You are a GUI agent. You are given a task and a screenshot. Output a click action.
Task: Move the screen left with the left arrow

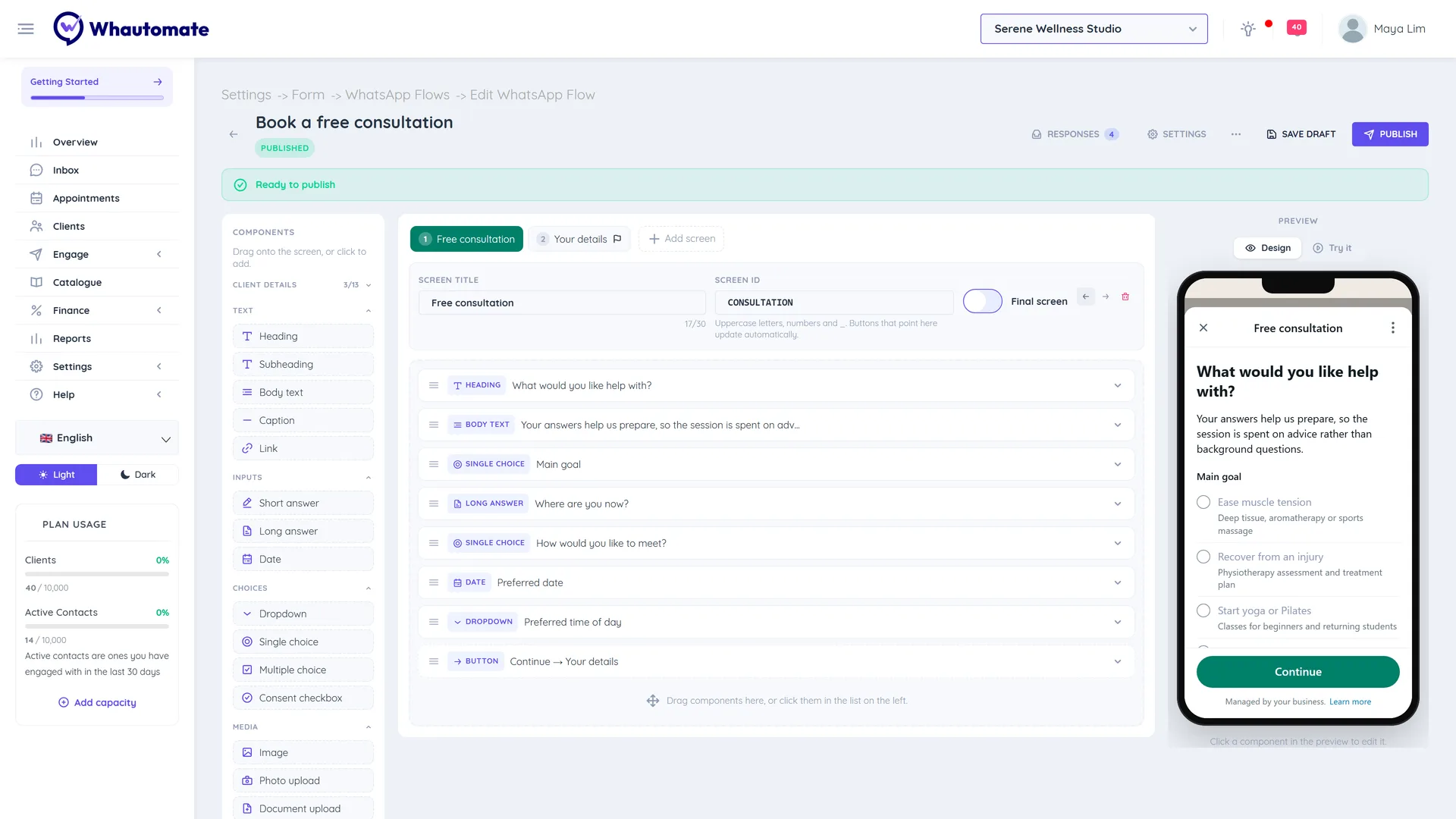(x=1086, y=297)
